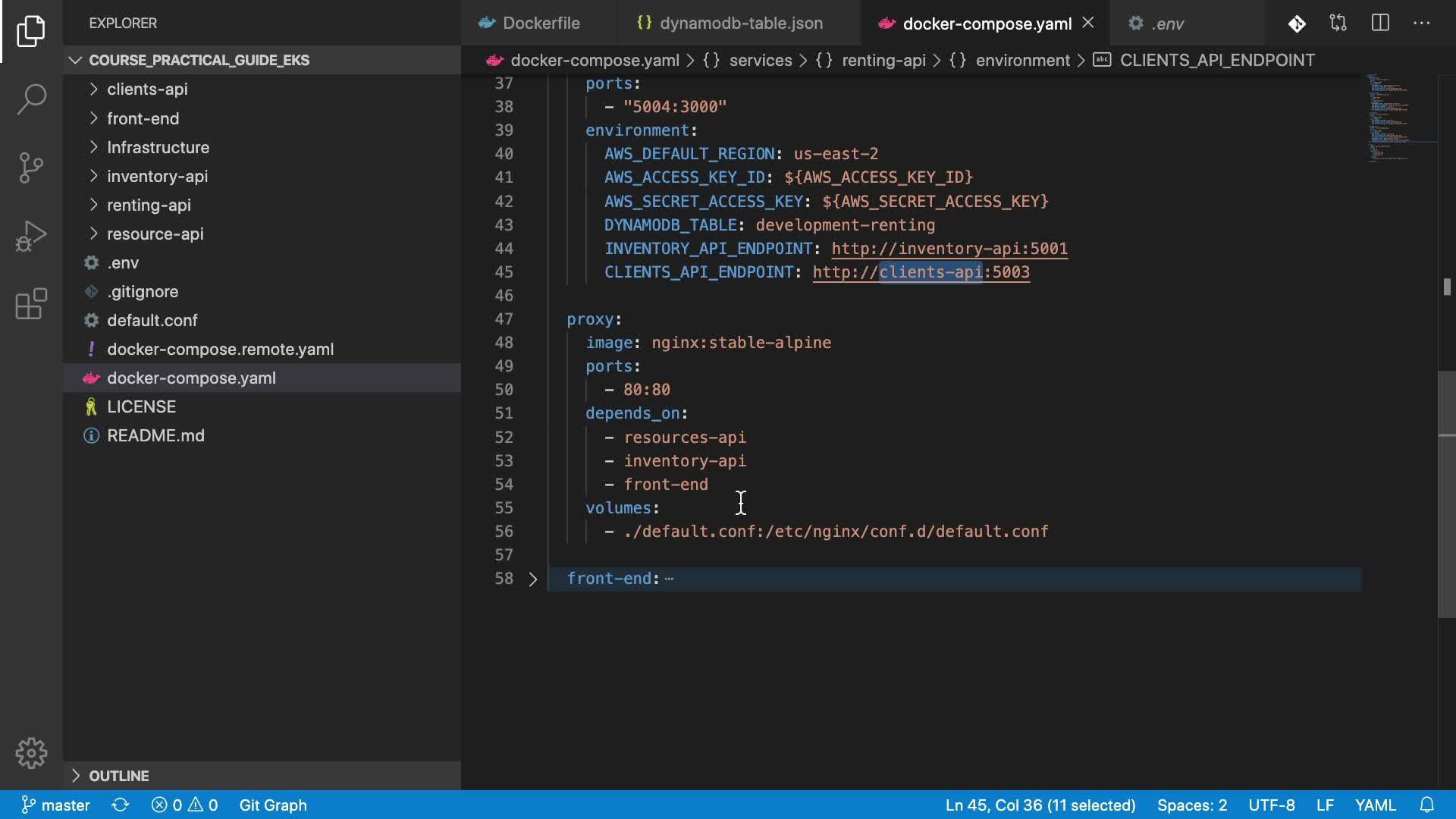Expand the OUTLINE panel
Screen dimensions: 1456x819
pos(118,776)
